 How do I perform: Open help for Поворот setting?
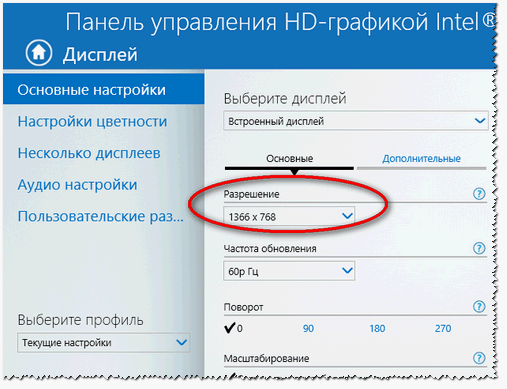point(479,306)
